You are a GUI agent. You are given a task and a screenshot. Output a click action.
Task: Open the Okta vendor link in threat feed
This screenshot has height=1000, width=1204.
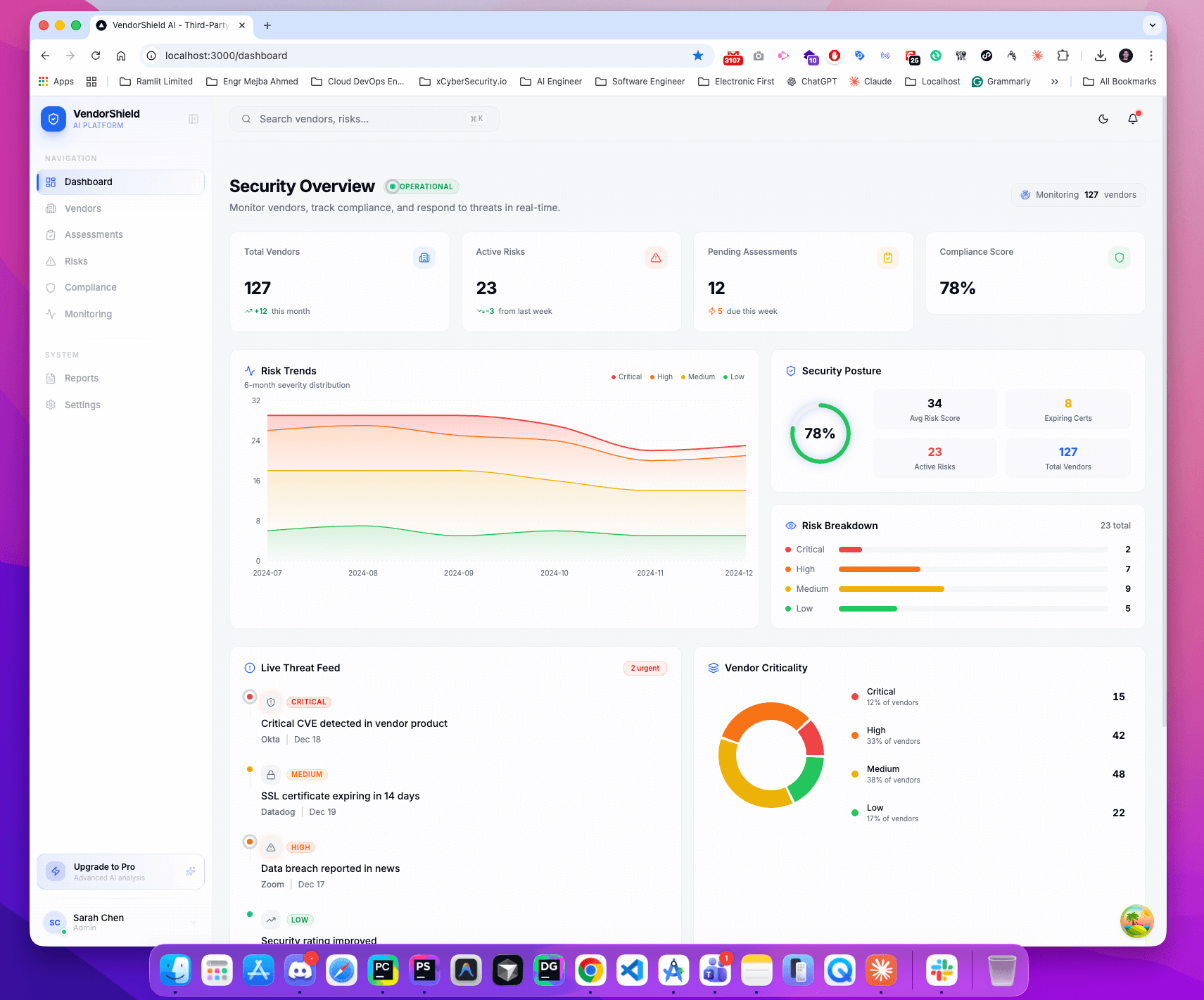click(270, 739)
